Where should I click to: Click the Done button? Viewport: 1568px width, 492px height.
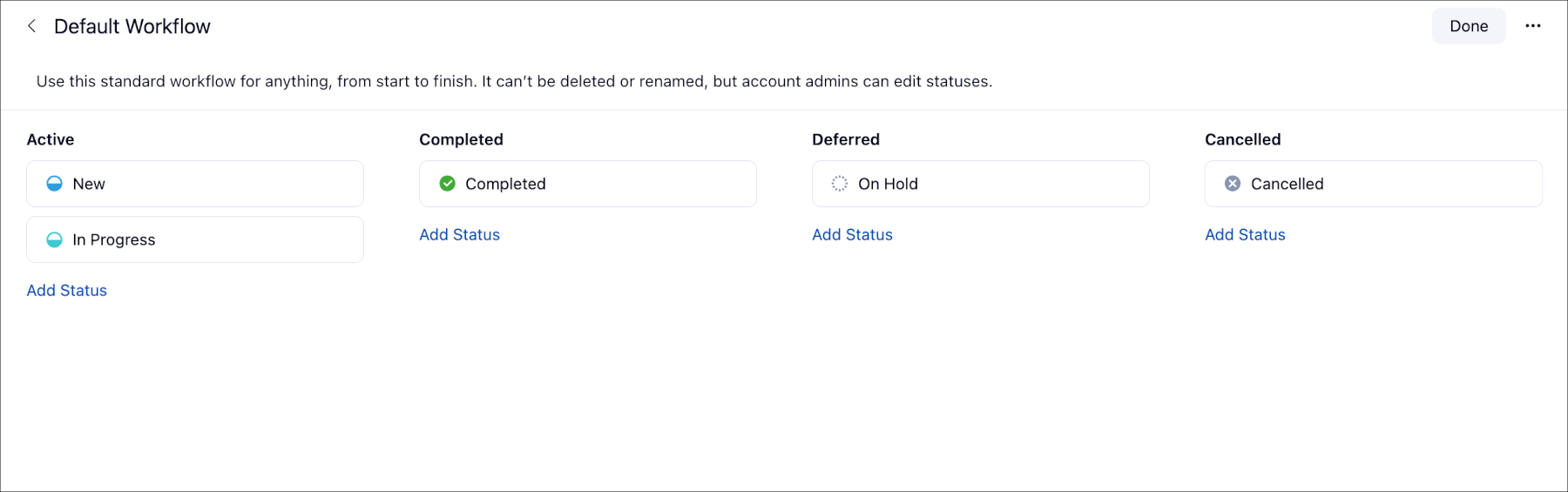point(1469,26)
